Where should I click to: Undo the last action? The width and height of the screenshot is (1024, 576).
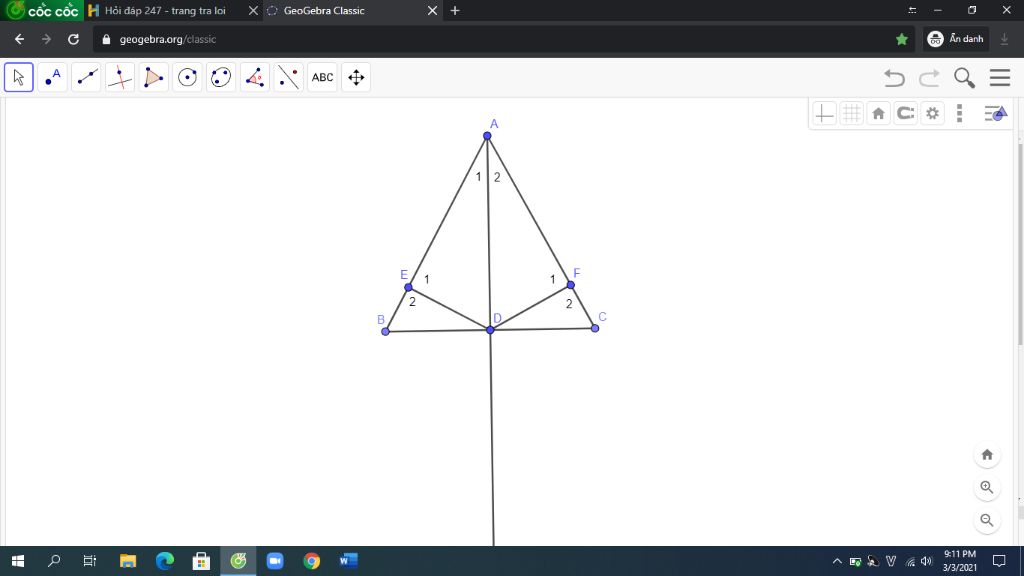click(x=895, y=78)
